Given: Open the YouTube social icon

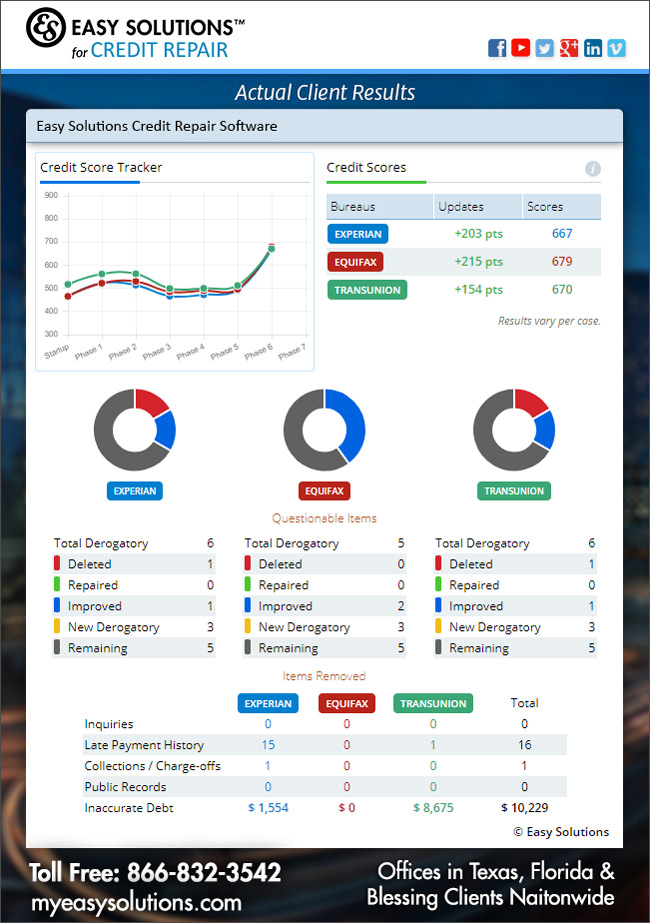Looking at the screenshot, I should [520, 48].
